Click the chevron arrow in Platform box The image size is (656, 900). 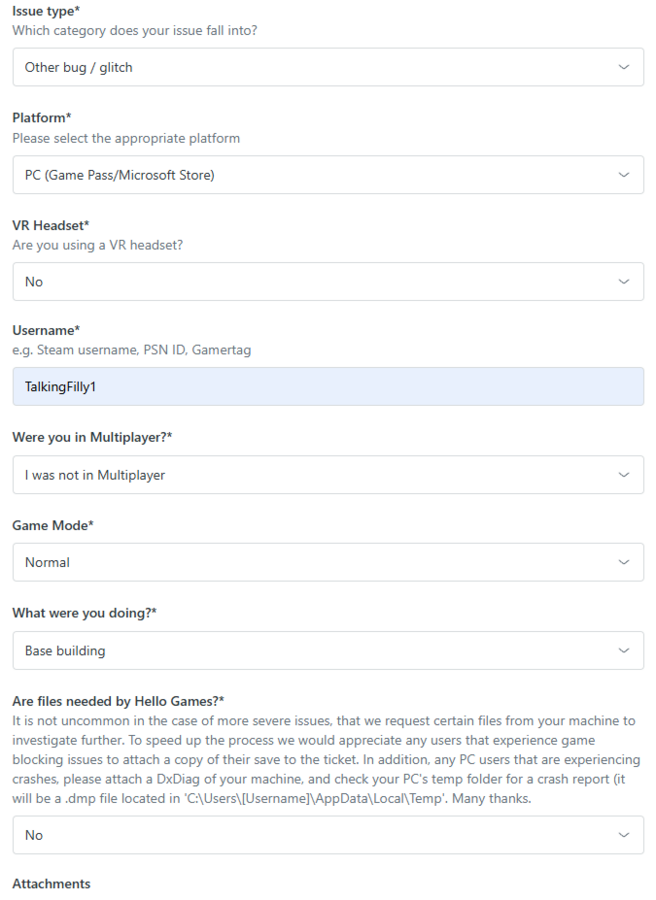624,175
